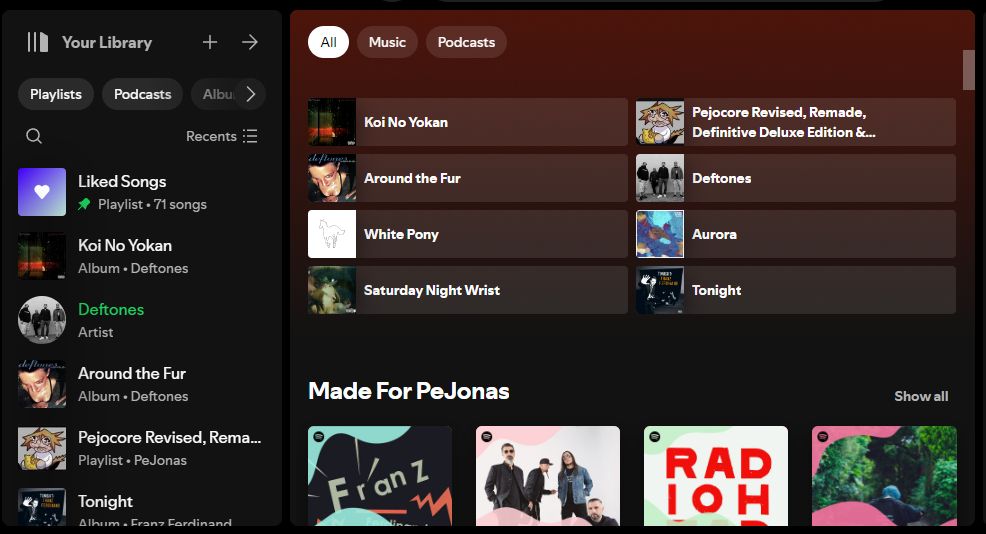The width and height of the screenshot is (986, 534).
Task: Click Show all for Made For PeJonas
Action: coord(921,396)
